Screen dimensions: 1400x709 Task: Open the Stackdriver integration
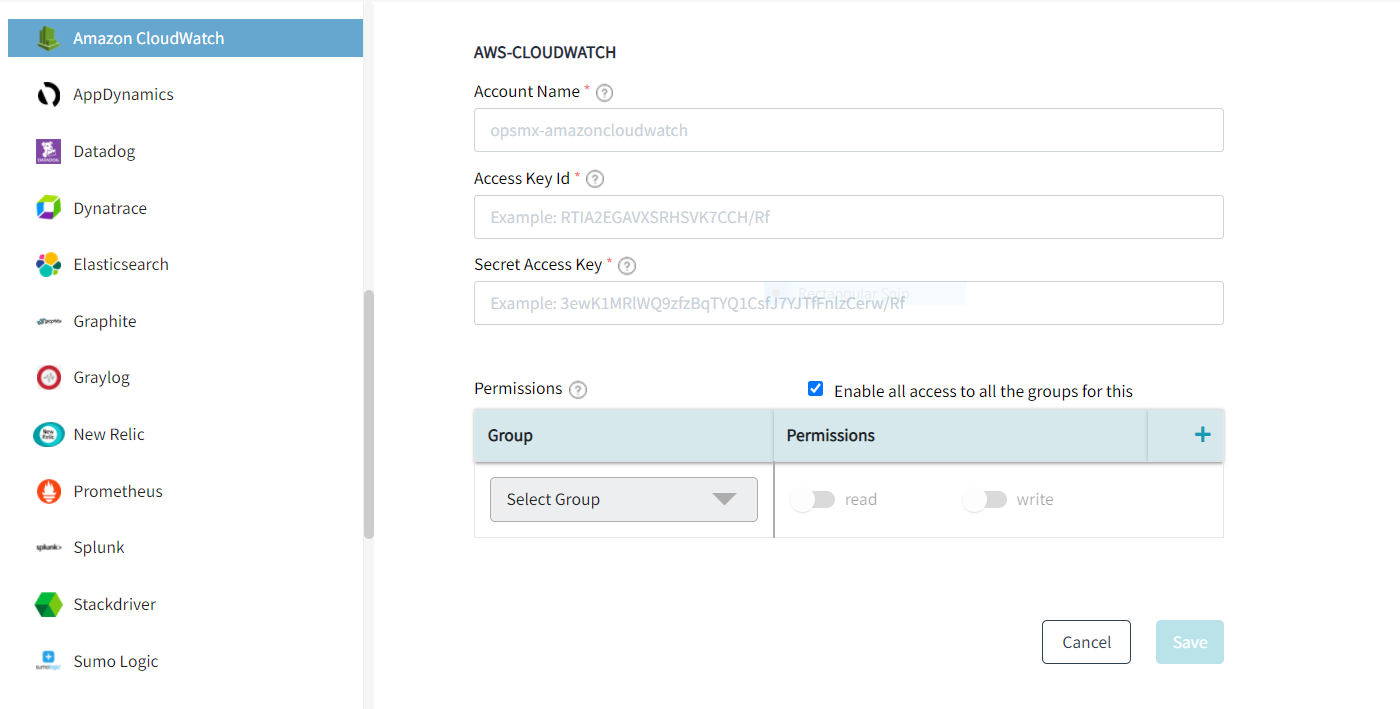tap(47, 604)
